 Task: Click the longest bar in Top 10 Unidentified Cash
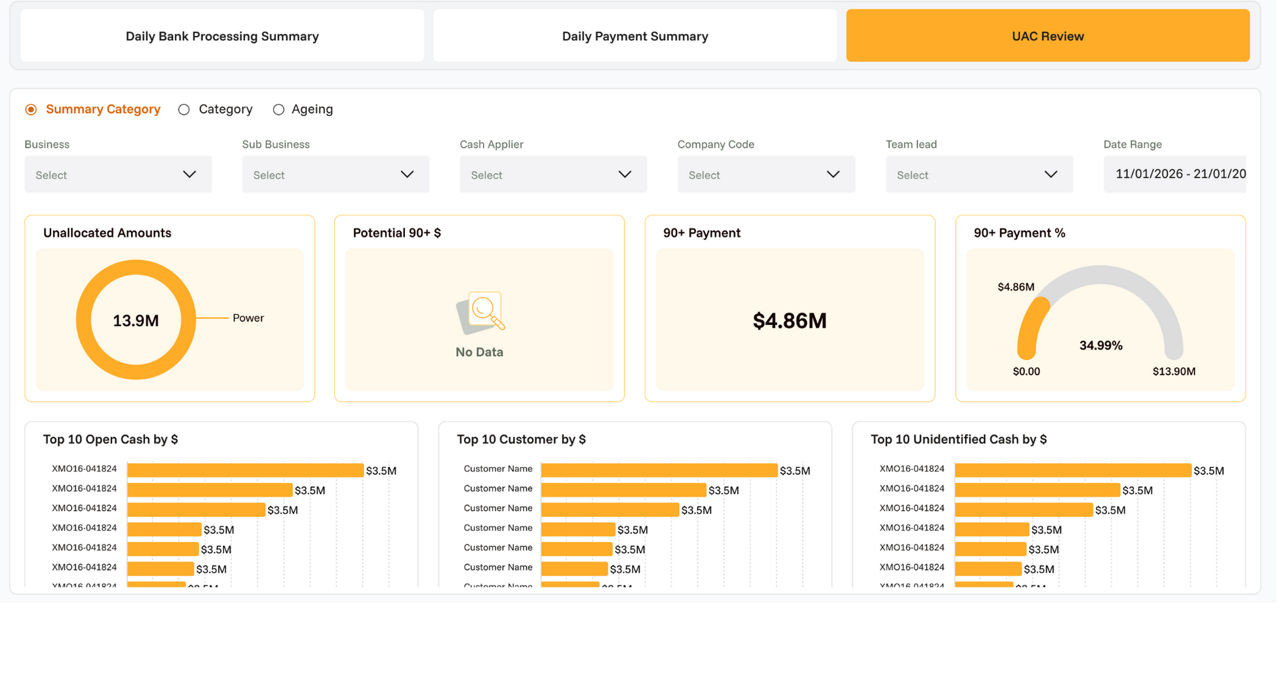pyautogui.click(x=1073, y=470)
